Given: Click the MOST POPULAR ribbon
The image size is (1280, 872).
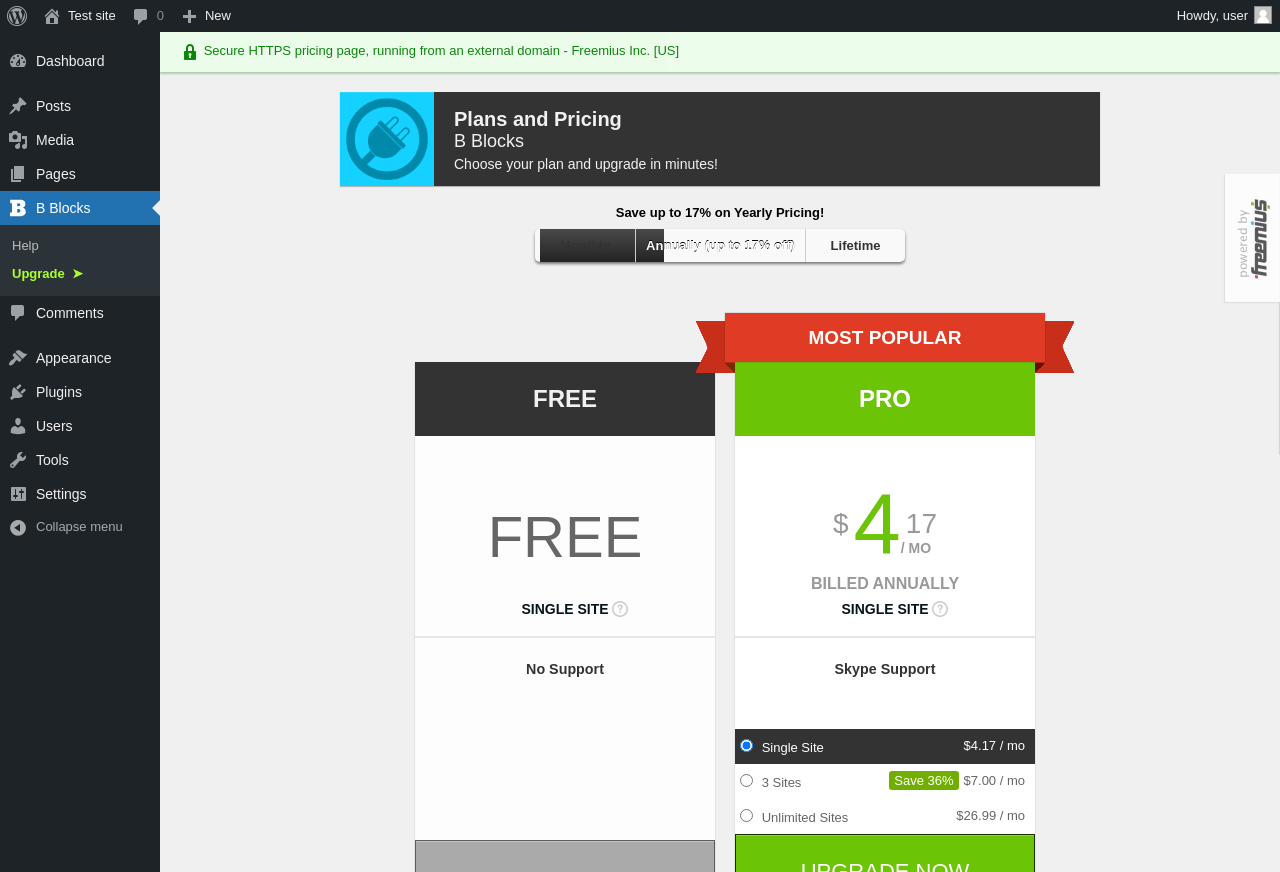Looking at the screenshot, I should 885,338.
